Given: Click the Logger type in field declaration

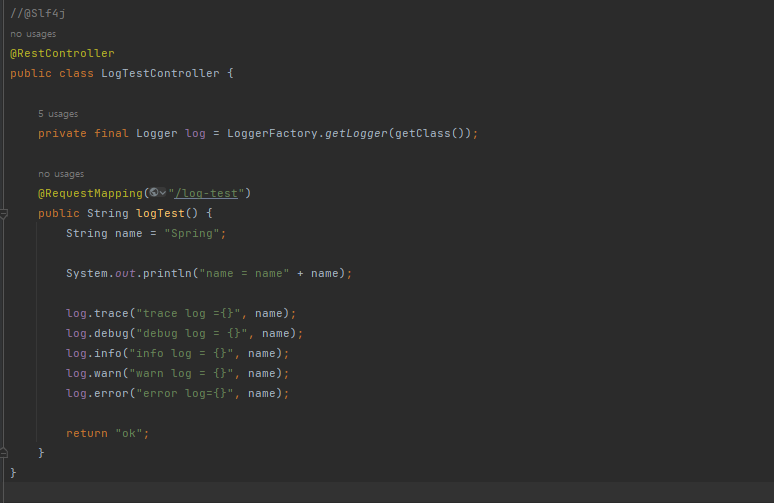Looking at the screenshot, I should tap(156, 133).
